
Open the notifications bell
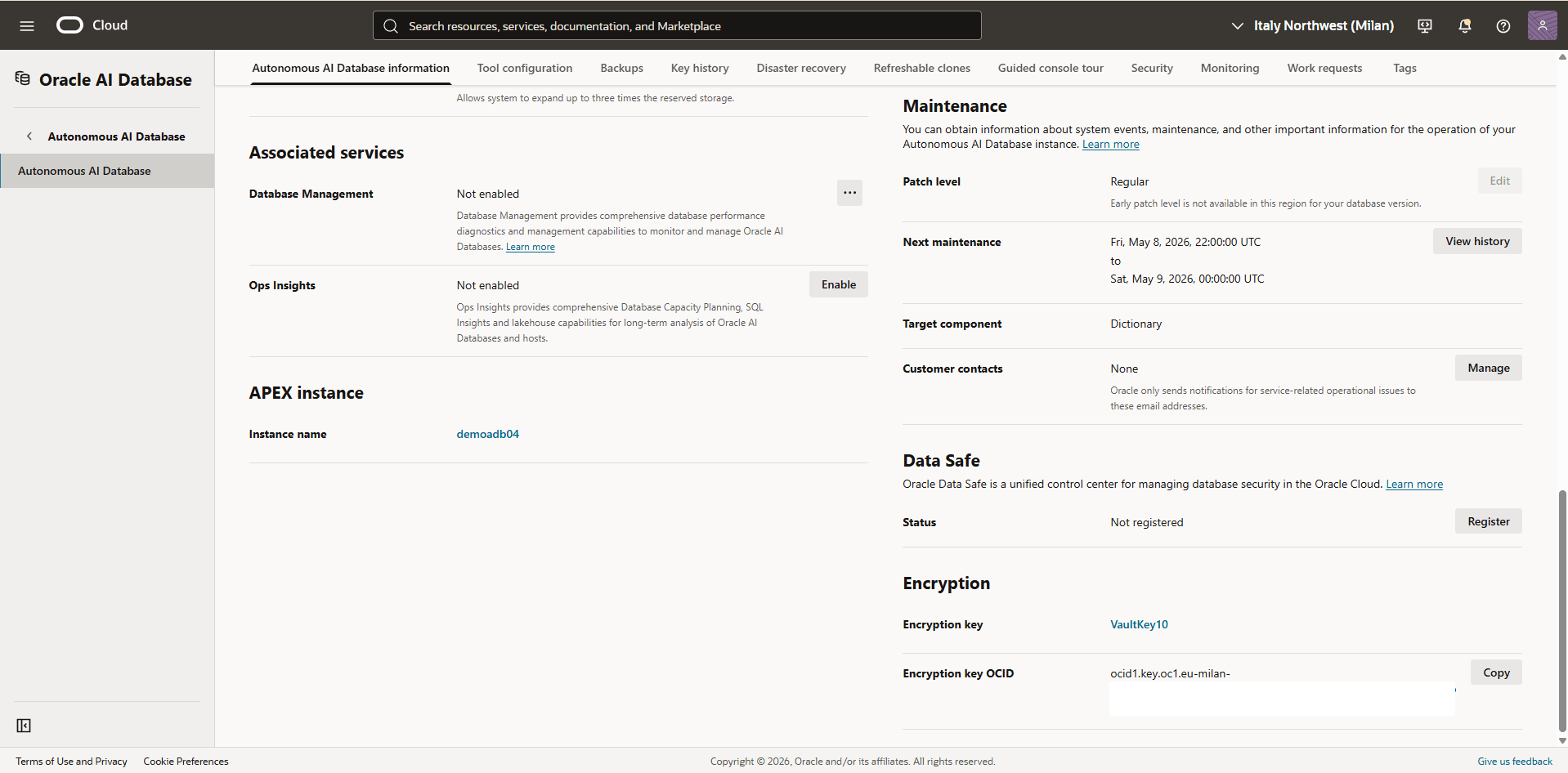click(1464, 26)
